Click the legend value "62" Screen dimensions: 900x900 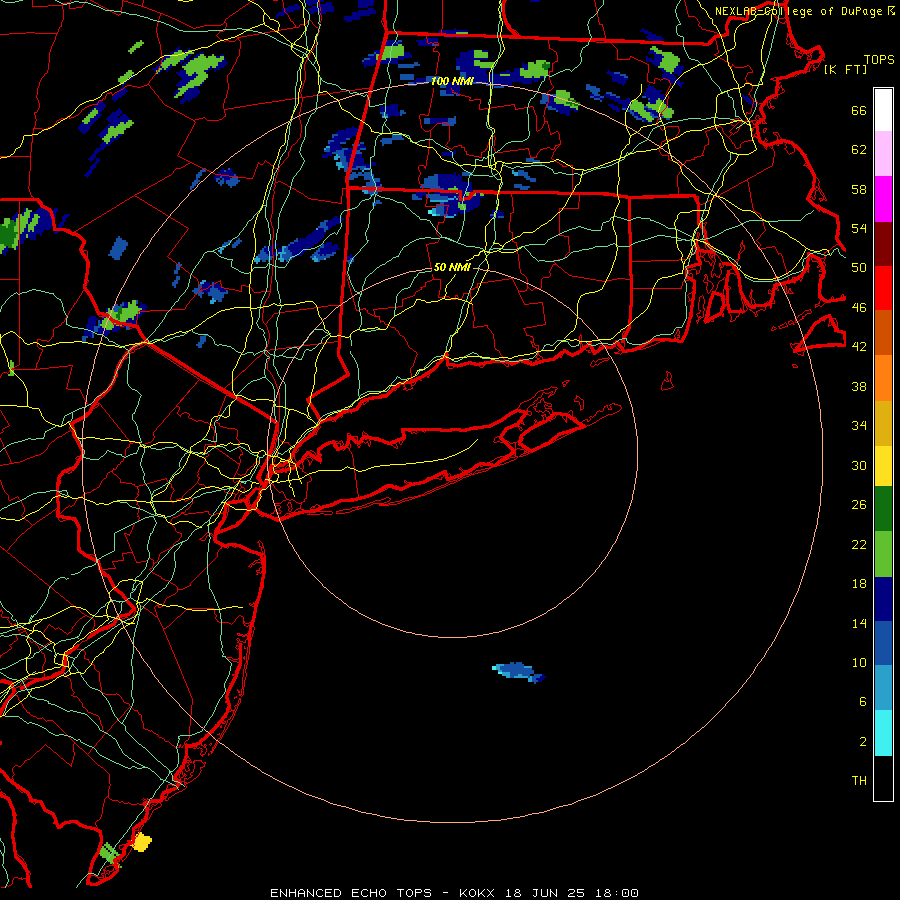[859, 150]
